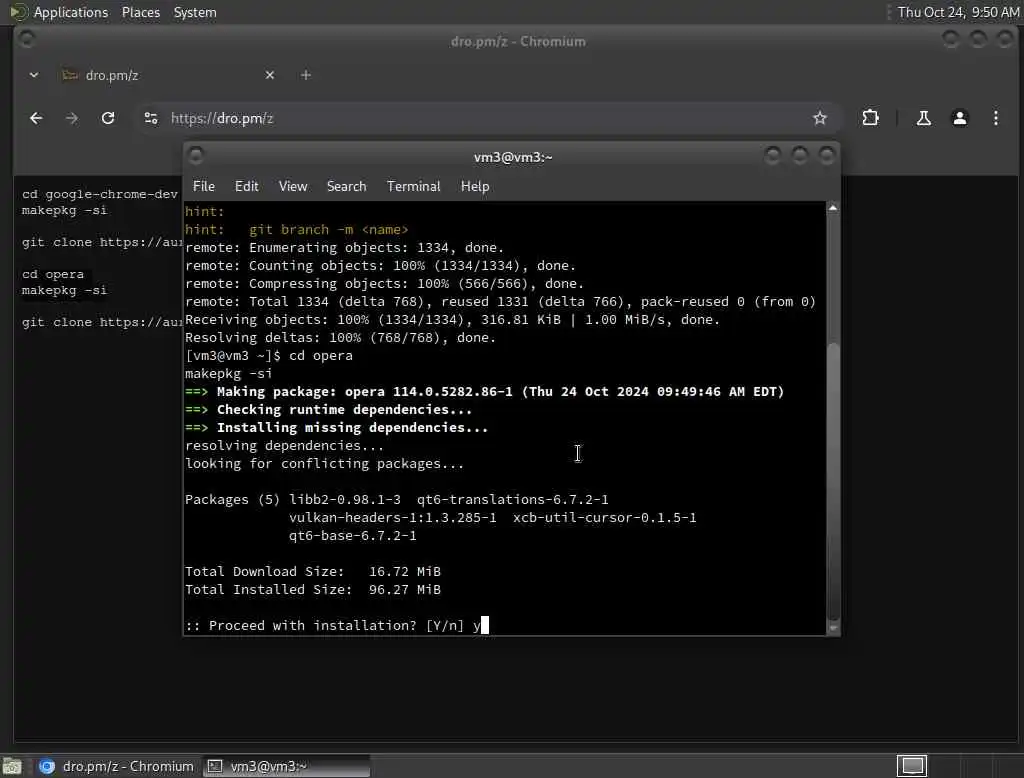Open the terminal Search menu
Screen dimensions: 1024x778
point(346,186)
